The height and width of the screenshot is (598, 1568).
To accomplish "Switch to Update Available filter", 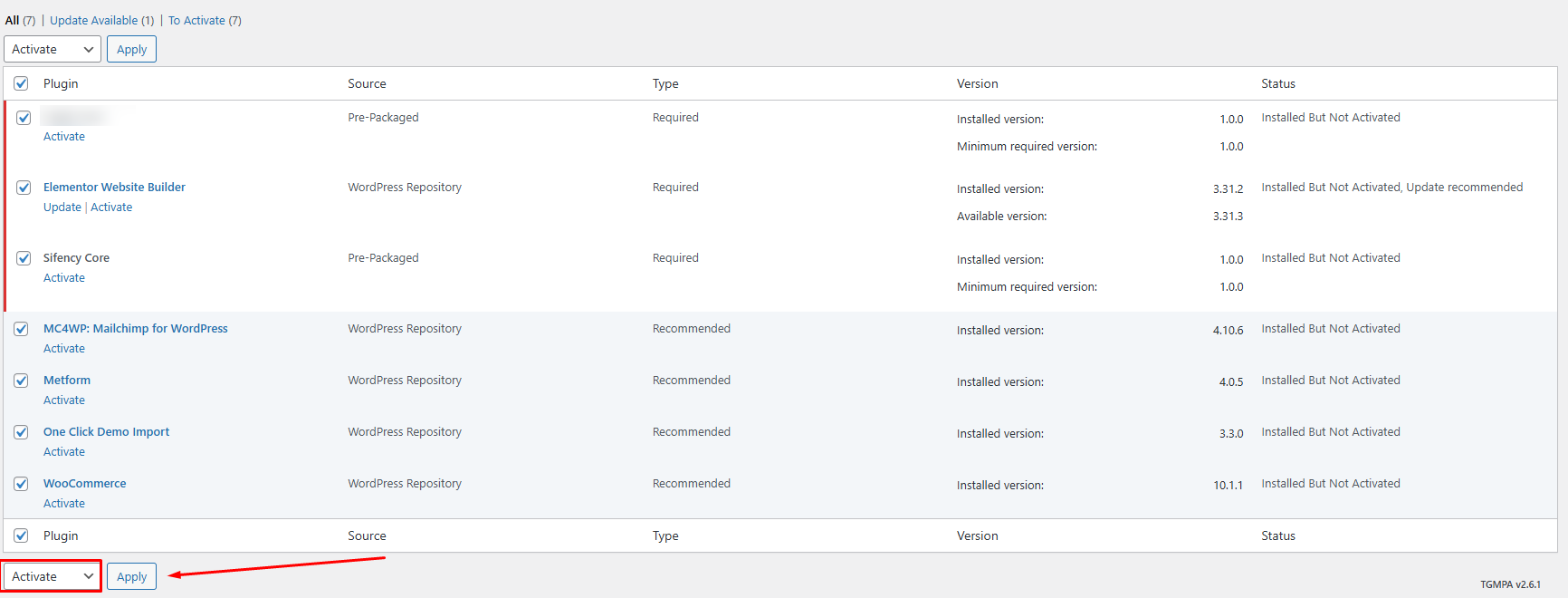I will (94, 20).
